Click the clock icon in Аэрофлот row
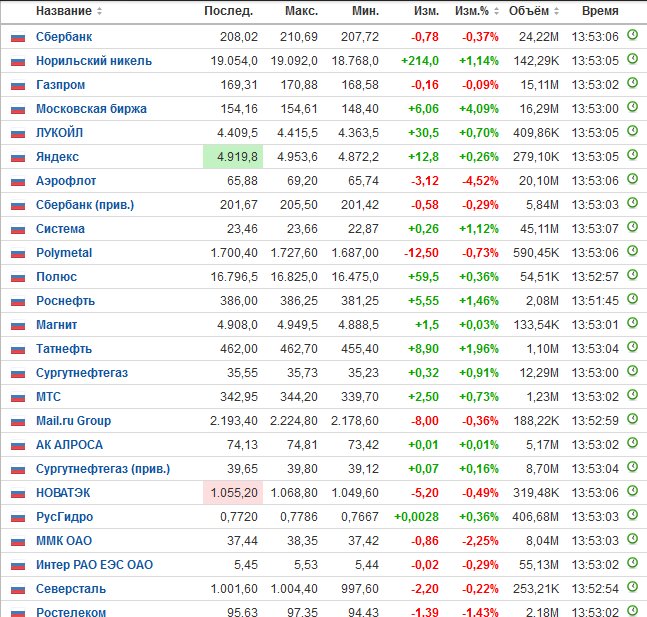Screen dimensions: 647x617 point(633,179)
